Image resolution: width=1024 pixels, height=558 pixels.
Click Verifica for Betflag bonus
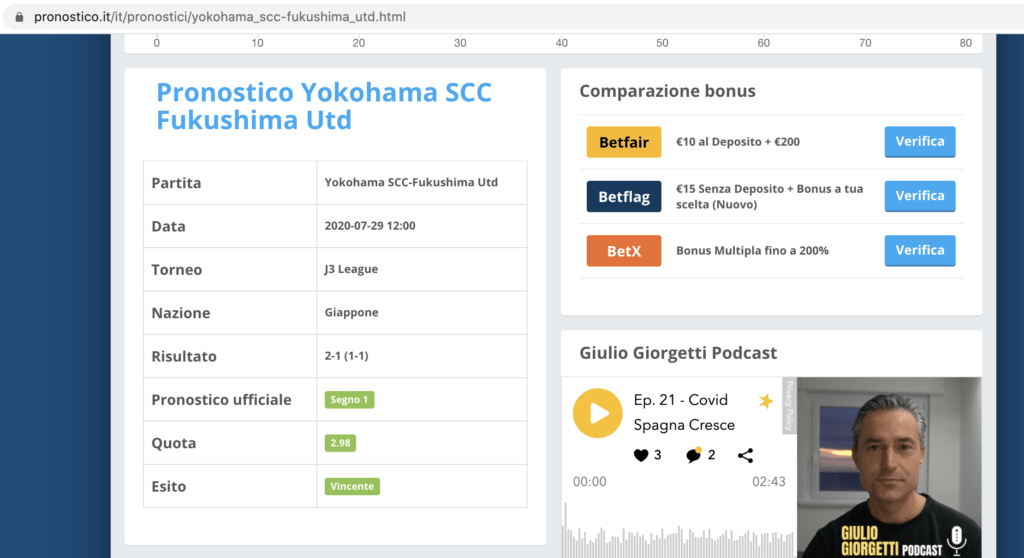(920, 196)
